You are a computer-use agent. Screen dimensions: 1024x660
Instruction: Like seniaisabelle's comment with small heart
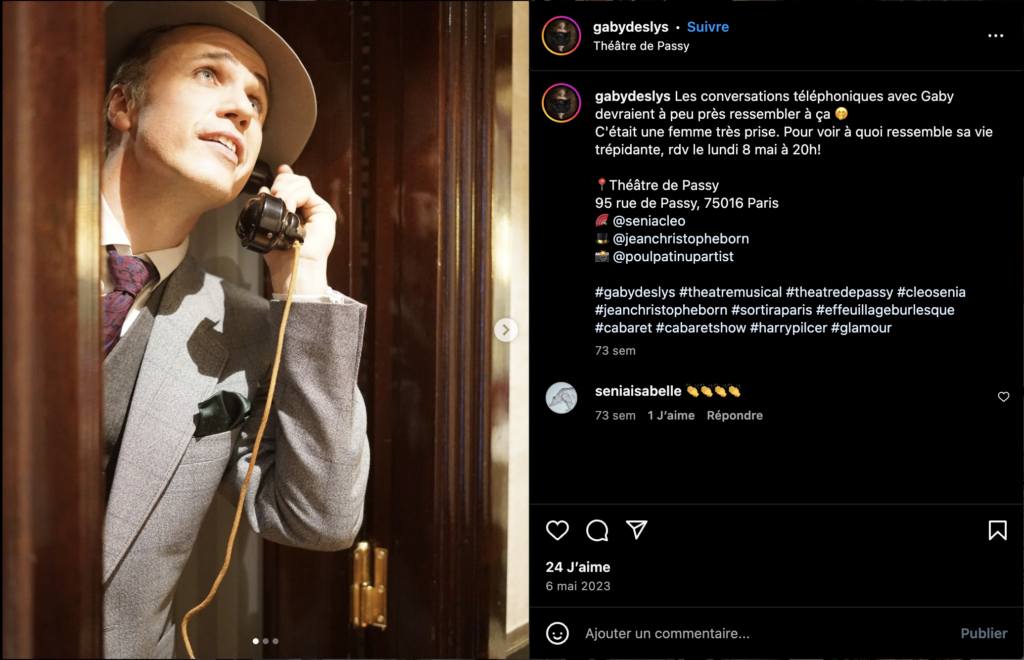click(1003, 397)
